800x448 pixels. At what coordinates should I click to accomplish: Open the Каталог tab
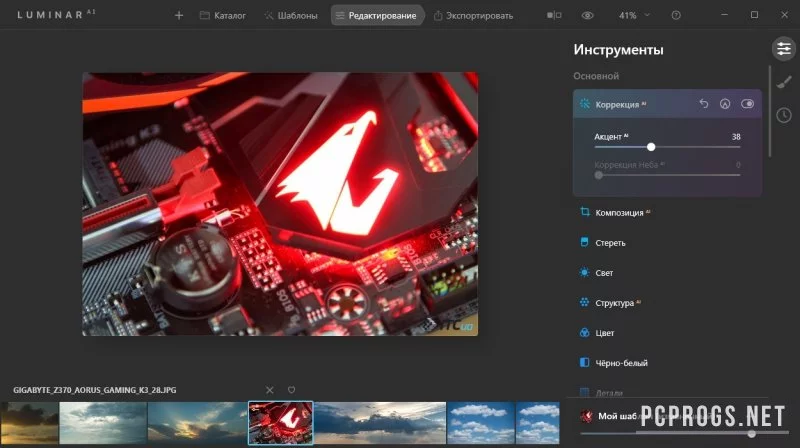point(222,16)
